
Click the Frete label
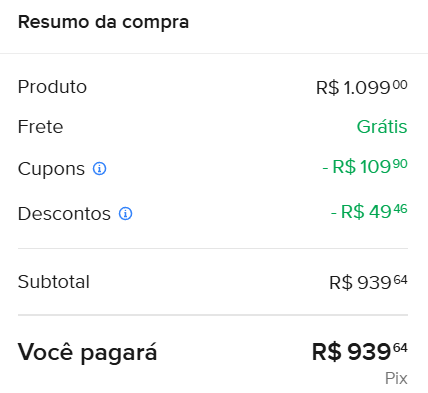tap(40, 127)
